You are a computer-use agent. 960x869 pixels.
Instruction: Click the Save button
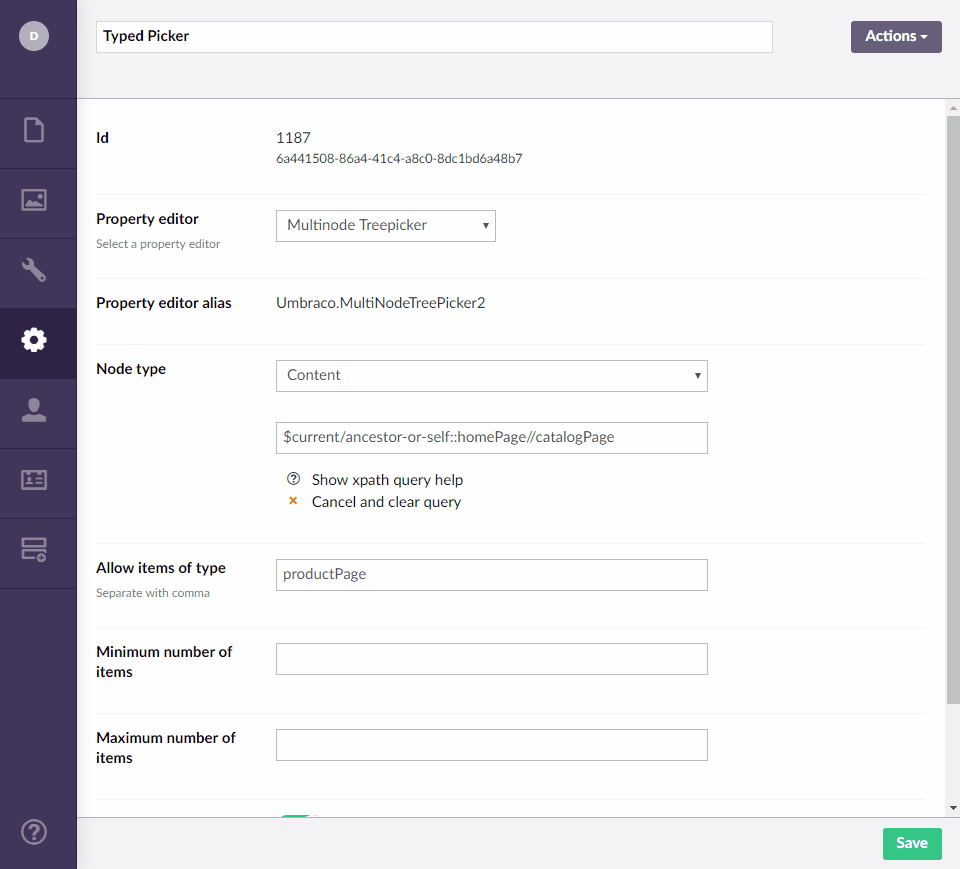[911, 843]
